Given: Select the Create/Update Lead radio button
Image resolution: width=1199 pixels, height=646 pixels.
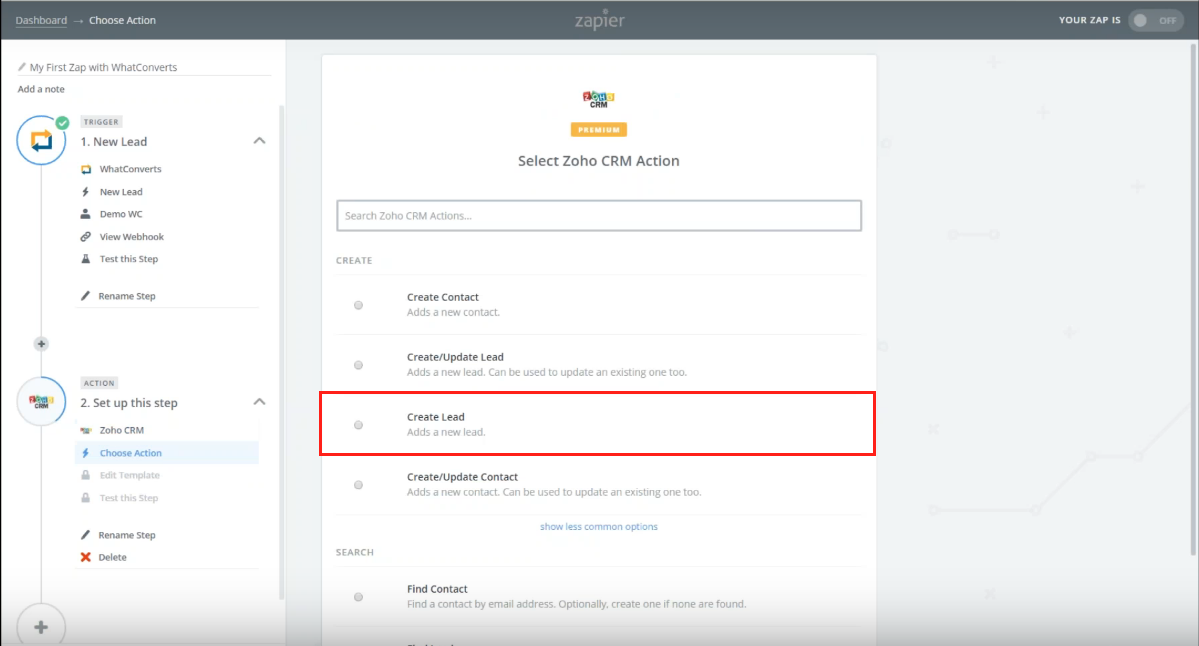Looking at the screenshot, I should click(x=359, y=365).
